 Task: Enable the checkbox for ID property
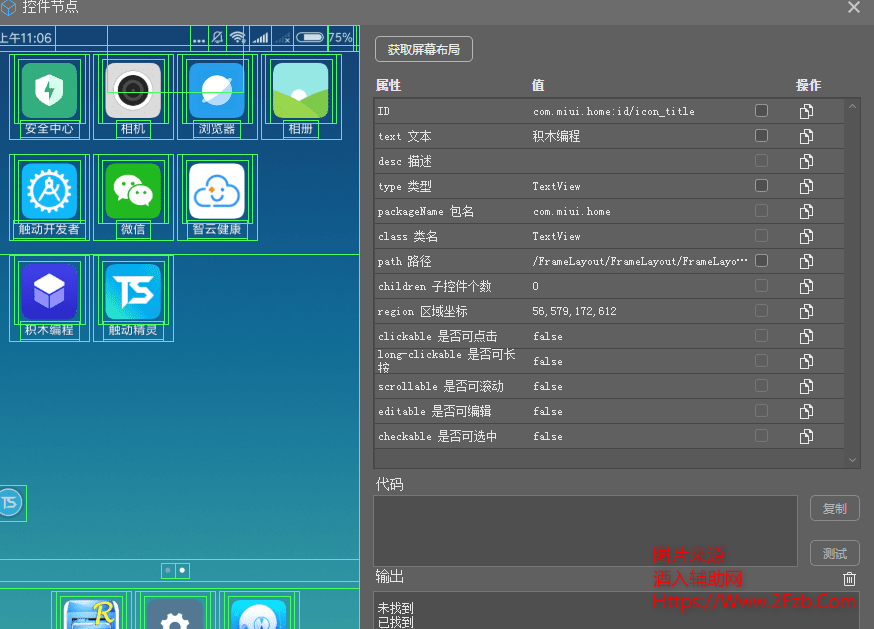tap(762, 111)
